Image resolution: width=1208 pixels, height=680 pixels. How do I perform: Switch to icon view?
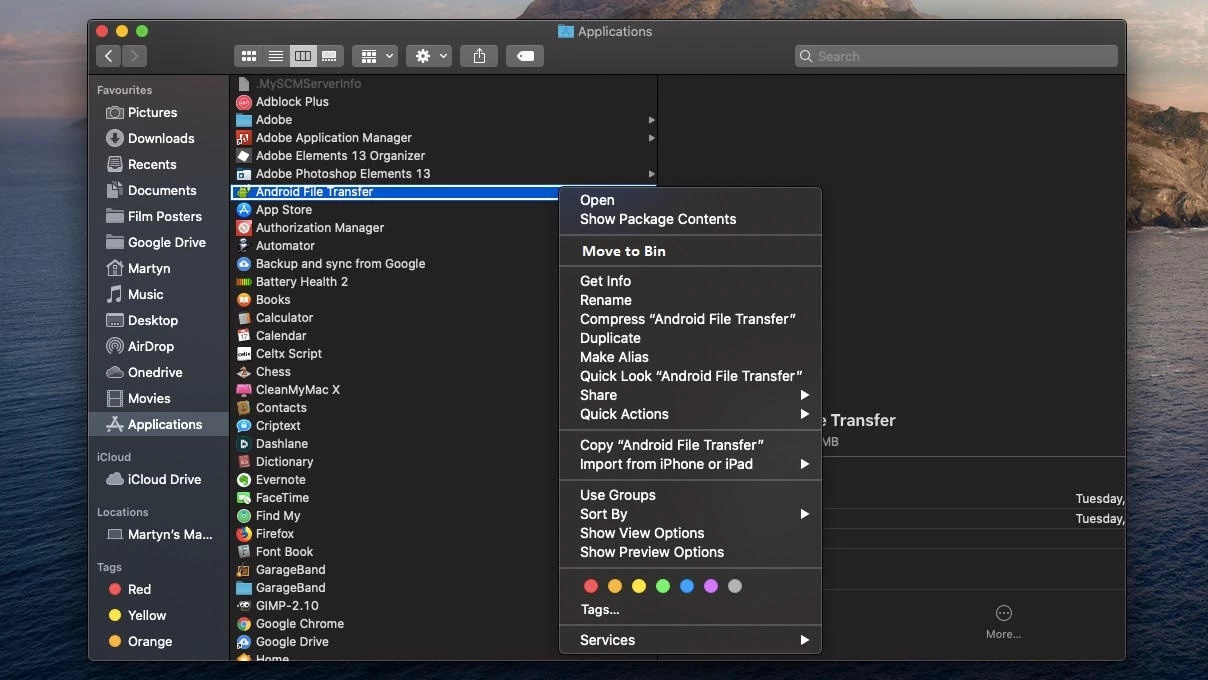pyautogui.click(x=248, y=55)
